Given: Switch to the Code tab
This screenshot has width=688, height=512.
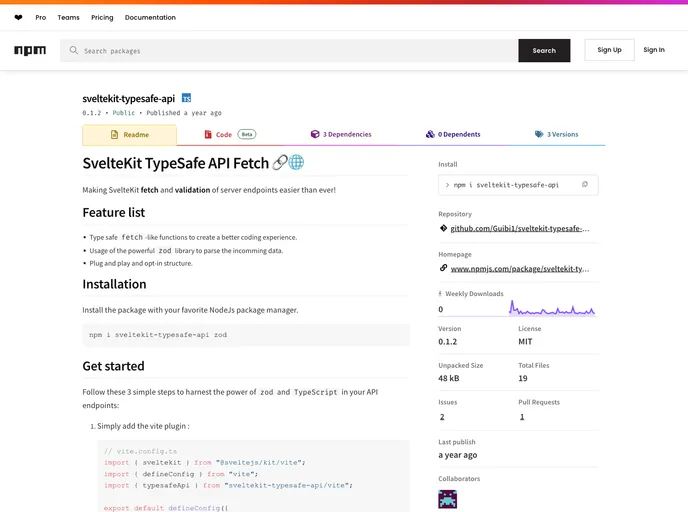Looking at the screenshot, I should coord(230,134).
